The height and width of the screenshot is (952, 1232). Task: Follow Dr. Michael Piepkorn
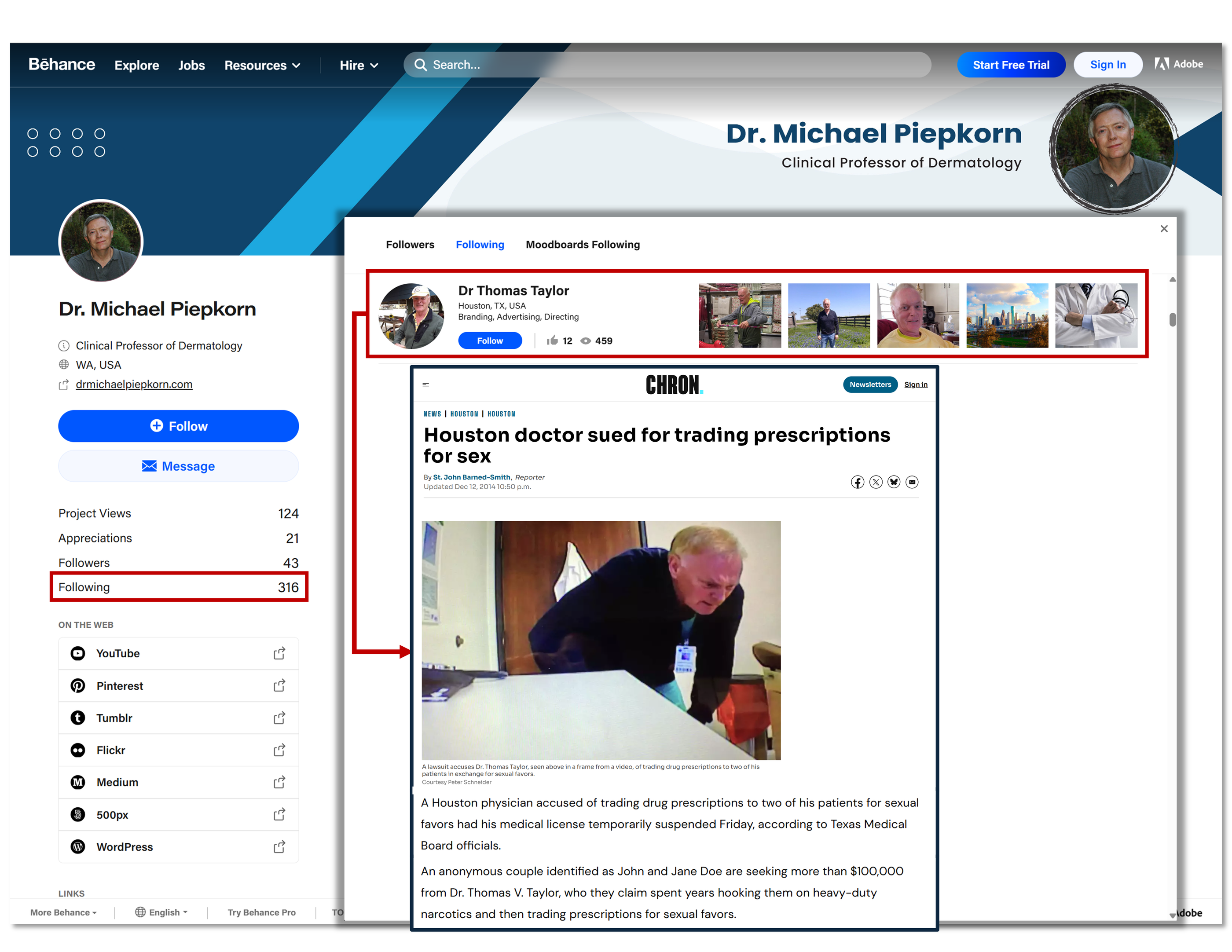click(178, 426)
